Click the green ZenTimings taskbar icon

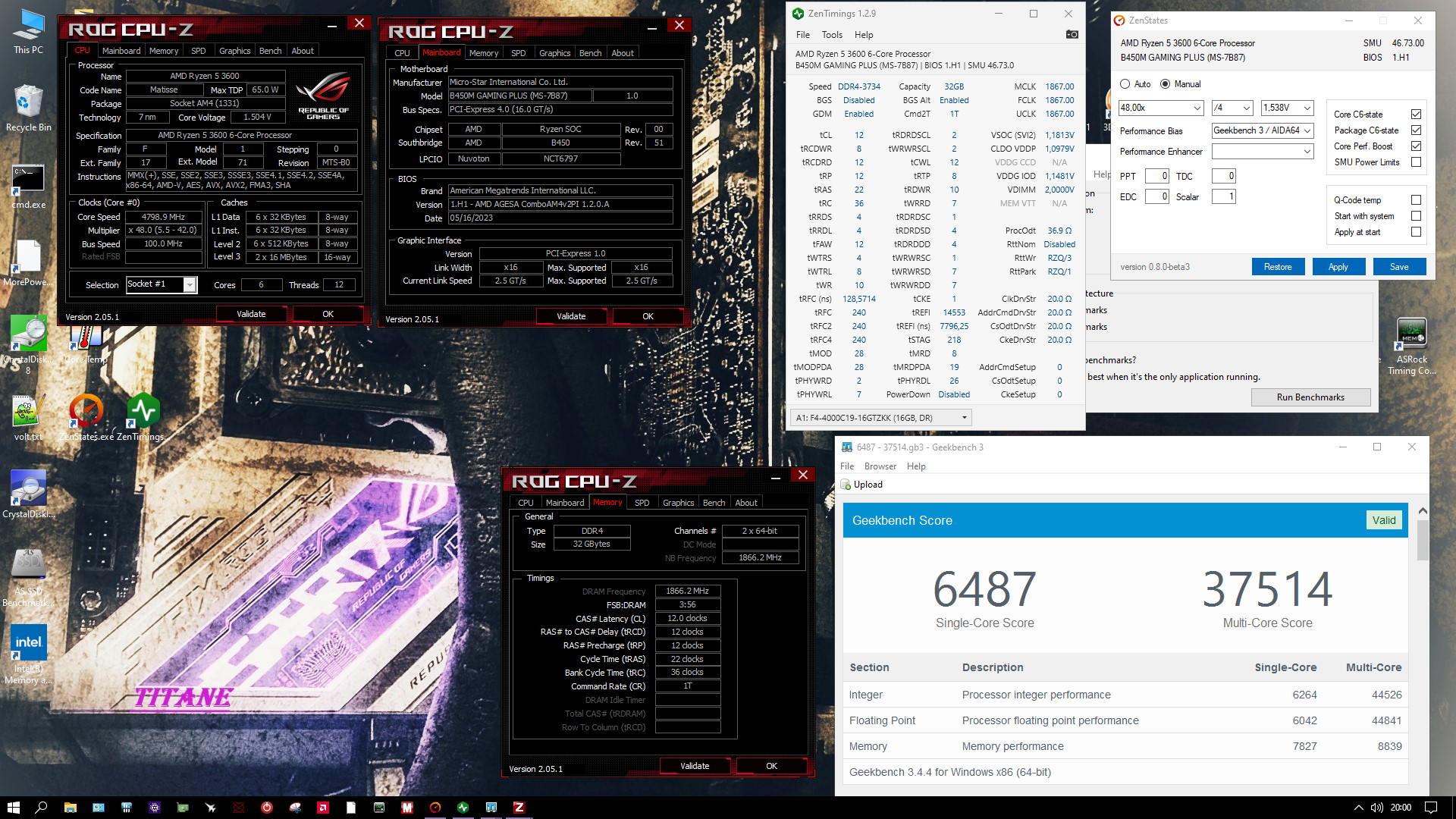(463, 808)
